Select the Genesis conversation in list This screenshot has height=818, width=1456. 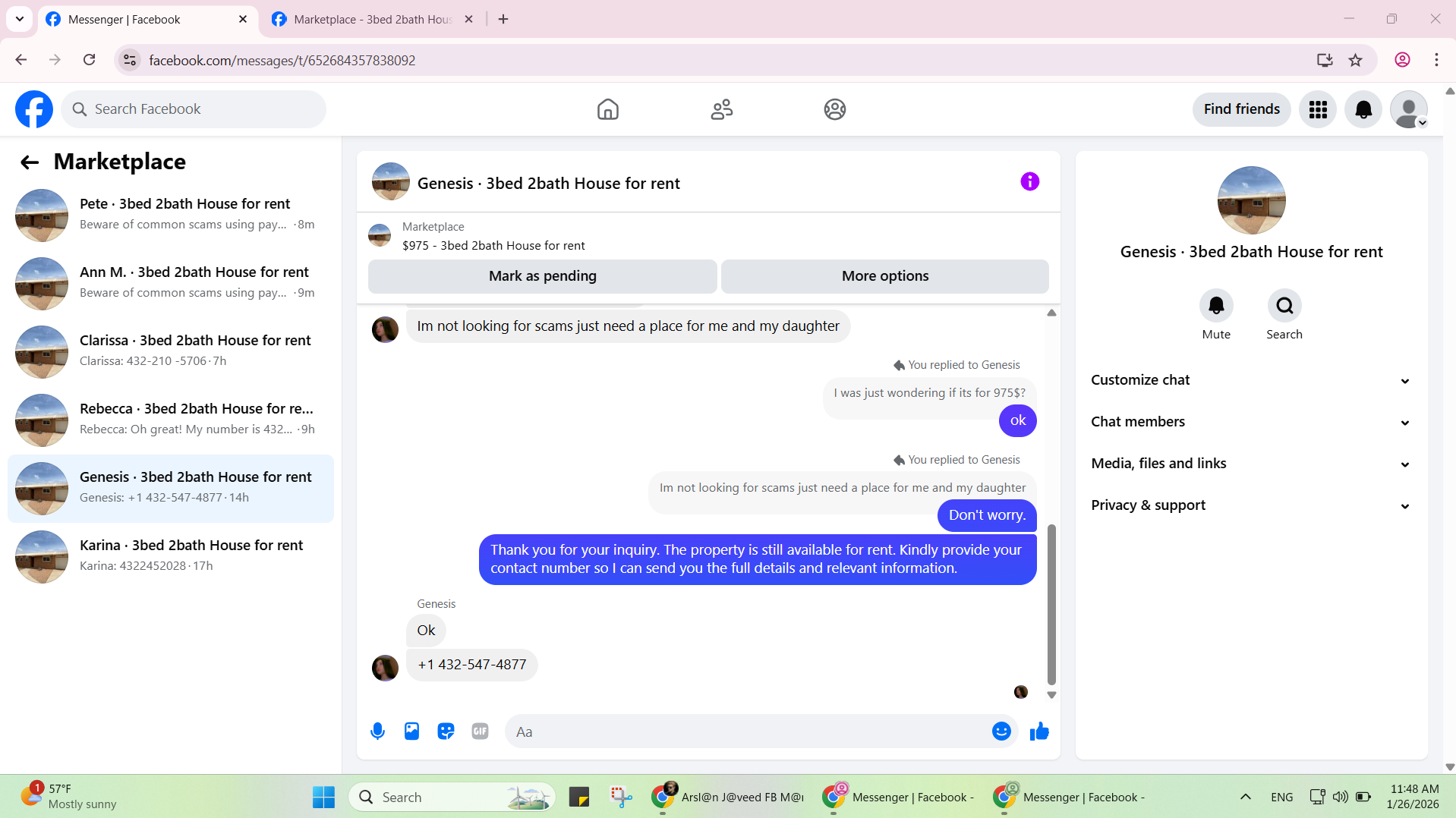tap(171, 489)
